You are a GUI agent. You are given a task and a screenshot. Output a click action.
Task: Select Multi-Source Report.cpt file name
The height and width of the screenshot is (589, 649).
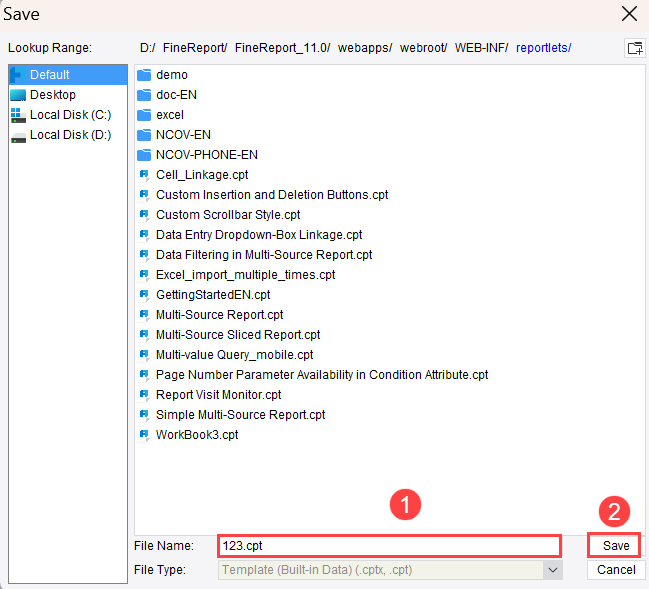coord(219,315)
